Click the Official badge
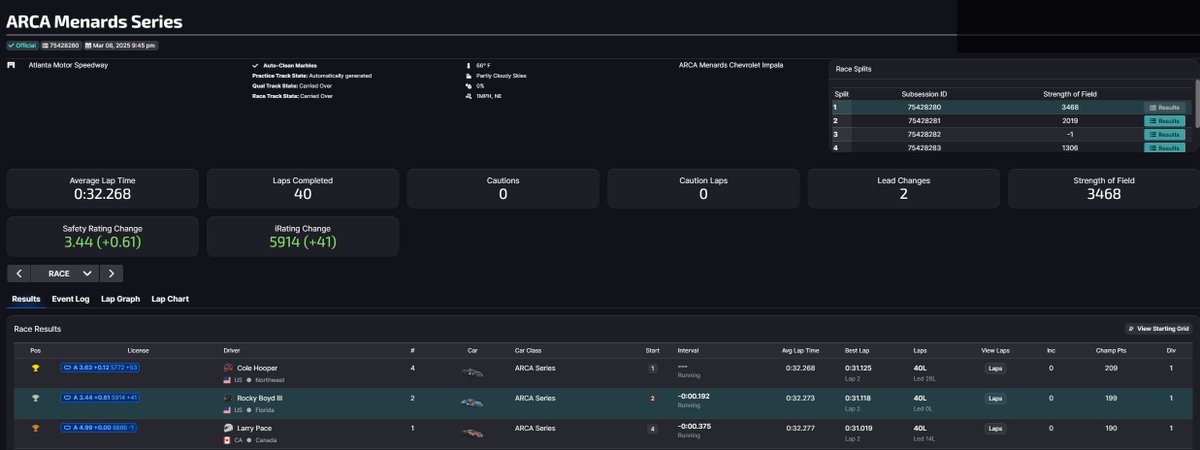Screen dimensions: 1200x450 click(x=22, y=45)
